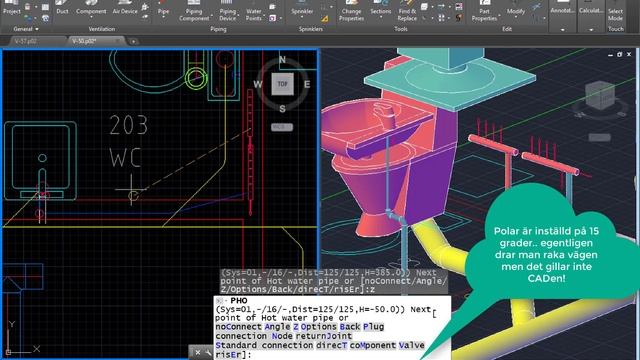
Task: Click the Modify tool
Action: point(516,7)
